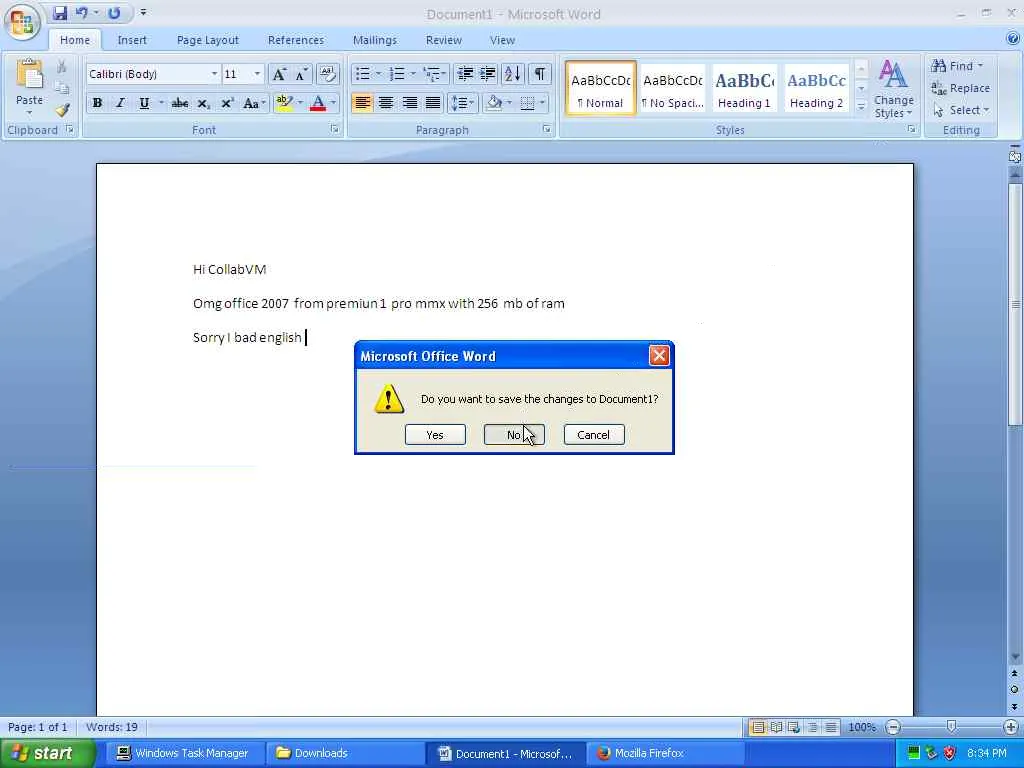Open Change Styles dropdown

click(x=893, y=89)
